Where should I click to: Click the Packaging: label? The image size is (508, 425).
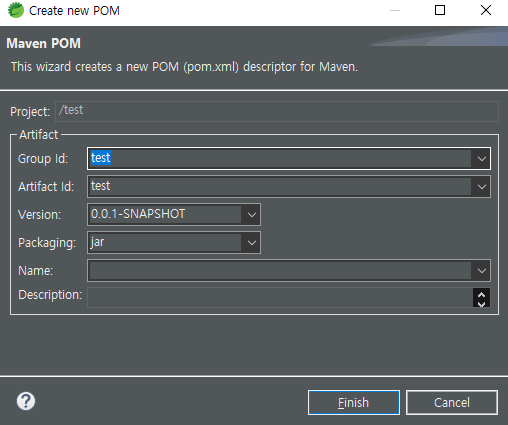(x=47, y=243)
